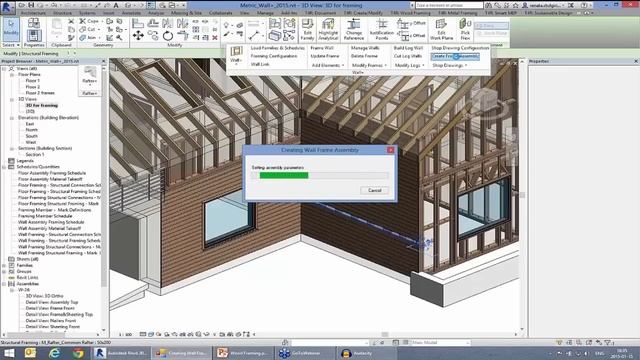The height and width of the screenshot is (360, 640).
Task: Click the Highlight Analytical icon
Action: pos(328,29)
